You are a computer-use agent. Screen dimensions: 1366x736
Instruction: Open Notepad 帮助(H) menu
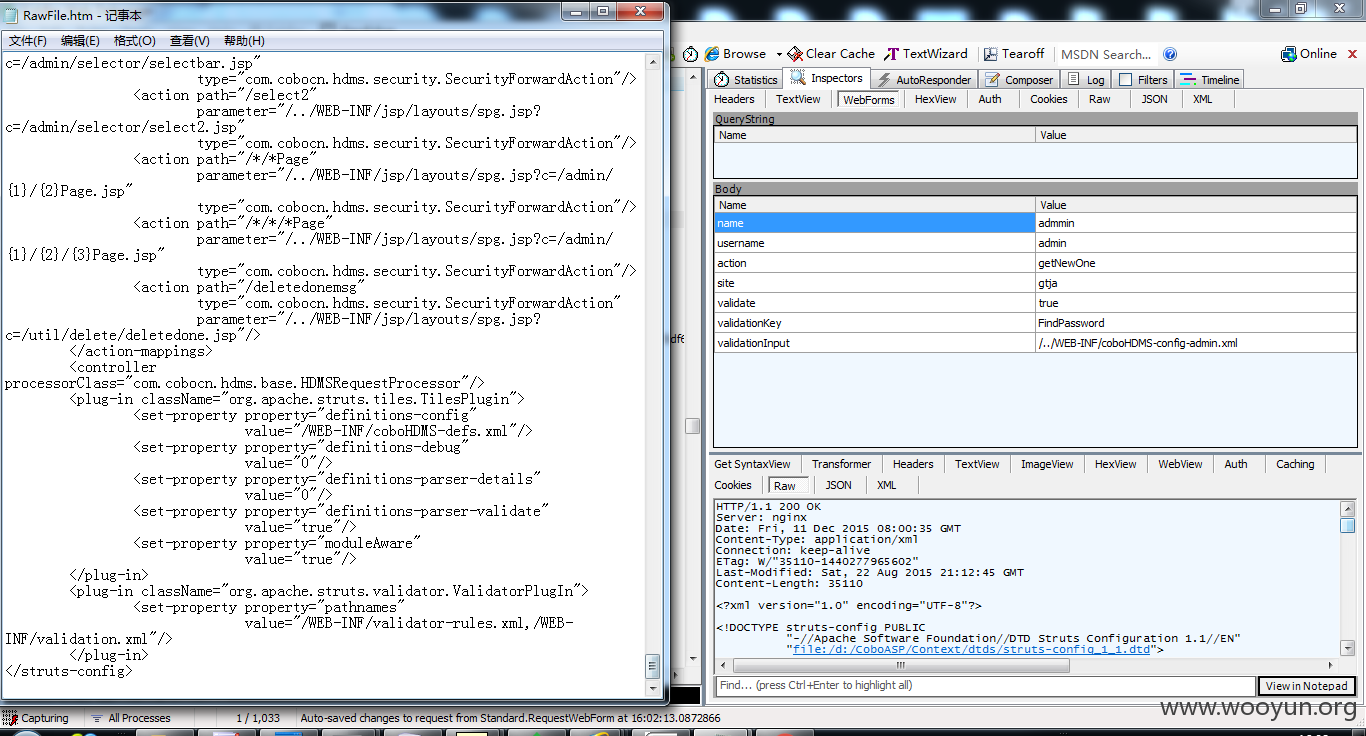point(244,41)
